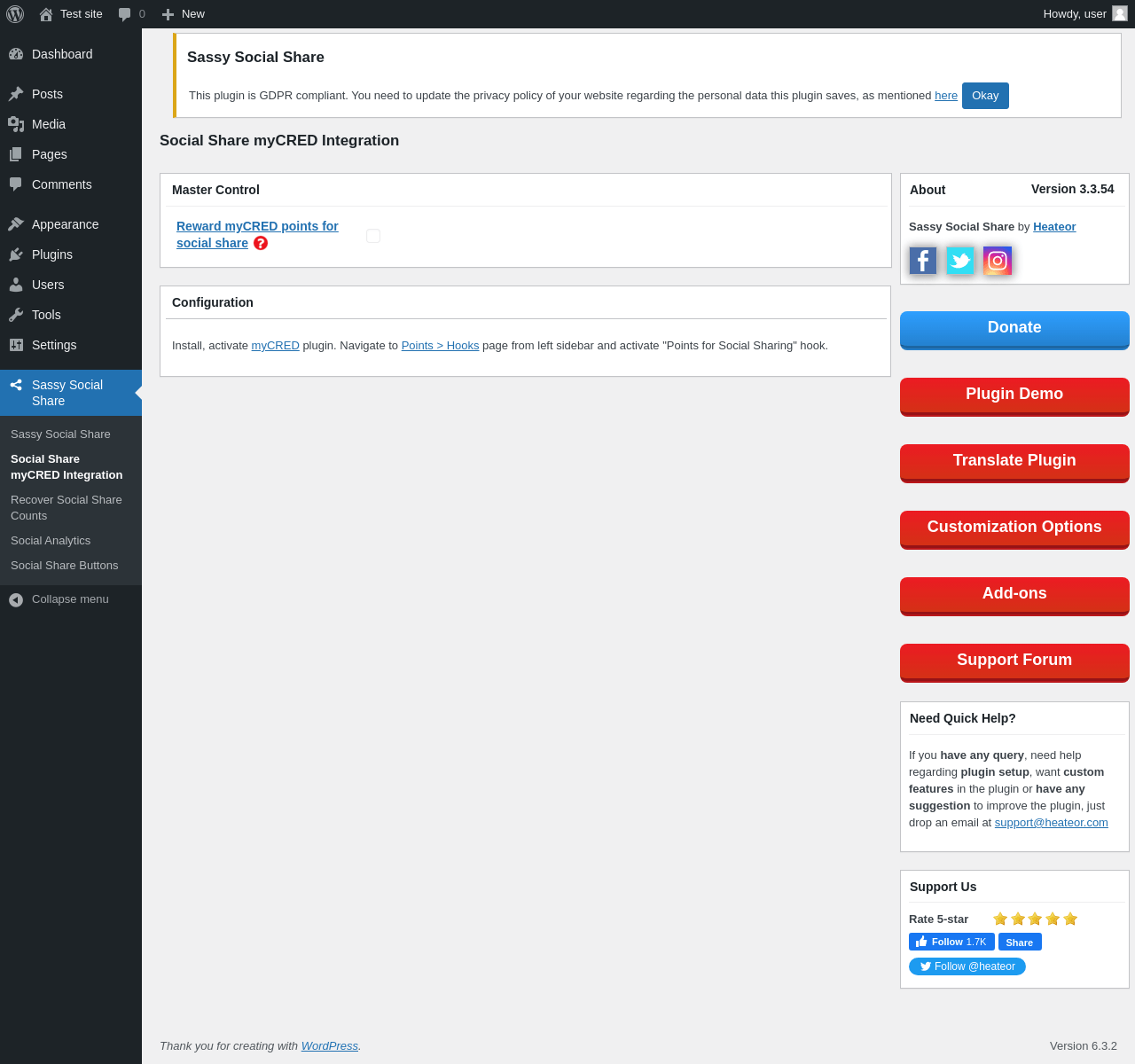The image size is (1135, 1064).
Task: Click Howdy, user account menu
Action: [x=1085, y=14]
